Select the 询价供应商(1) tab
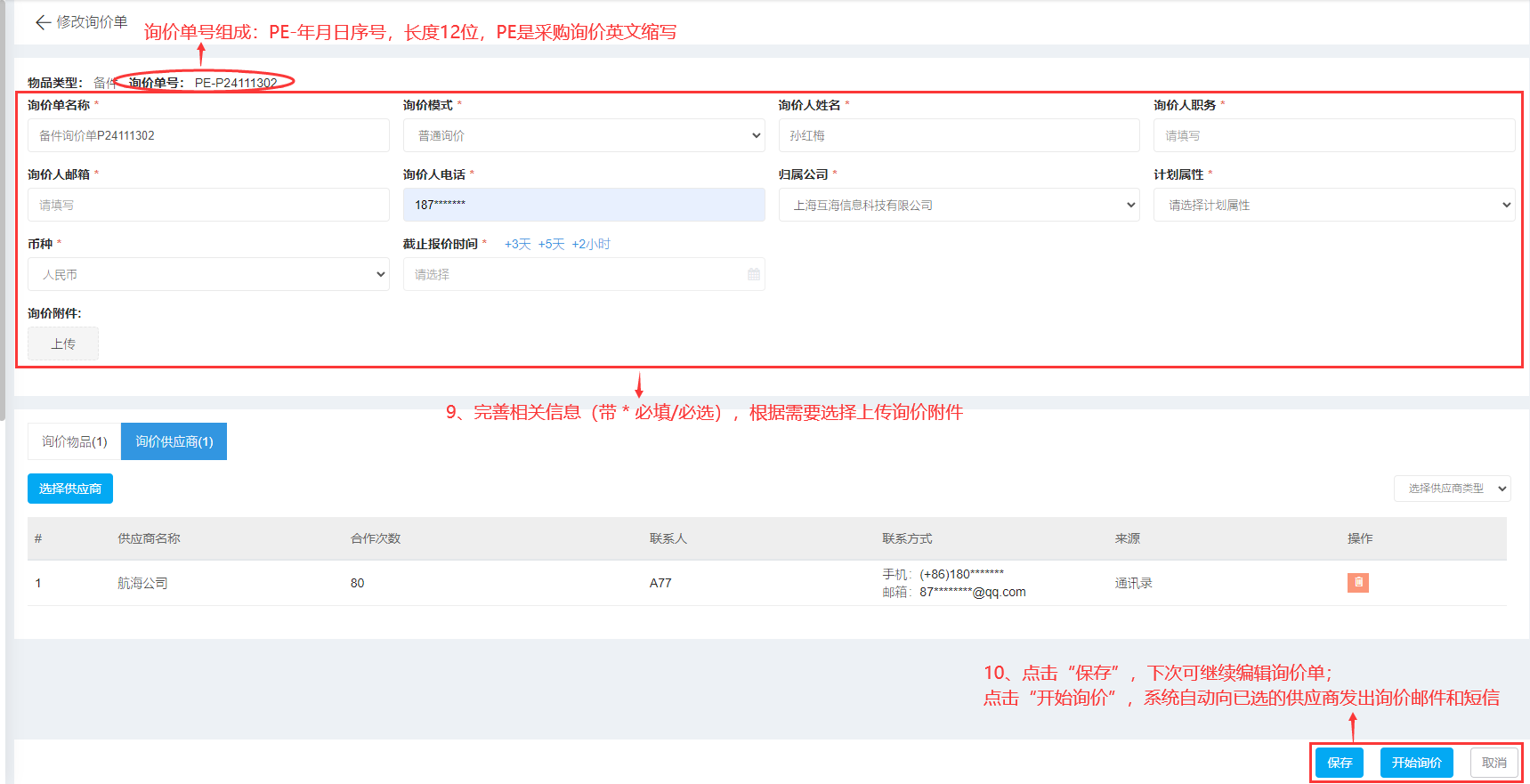The width and height of the screenshot is (1530, 784). point(174,441)
